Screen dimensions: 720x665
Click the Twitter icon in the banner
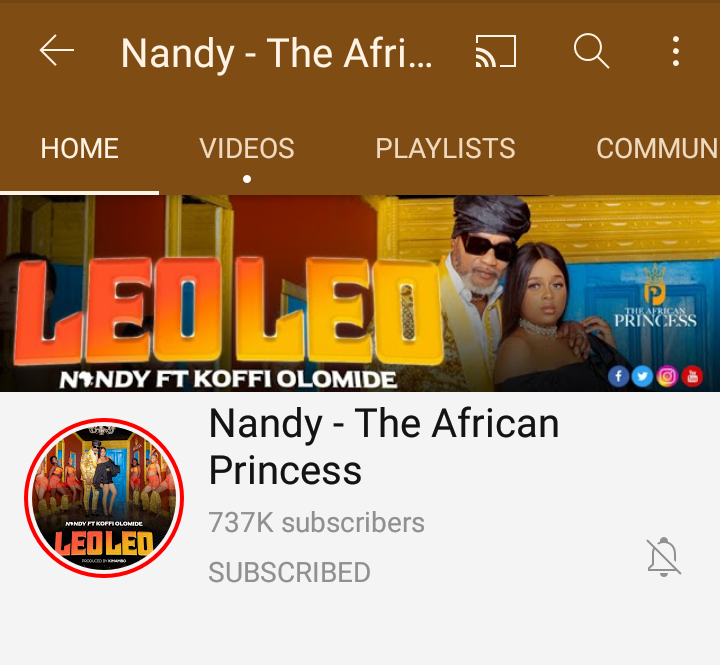(642, 377)
